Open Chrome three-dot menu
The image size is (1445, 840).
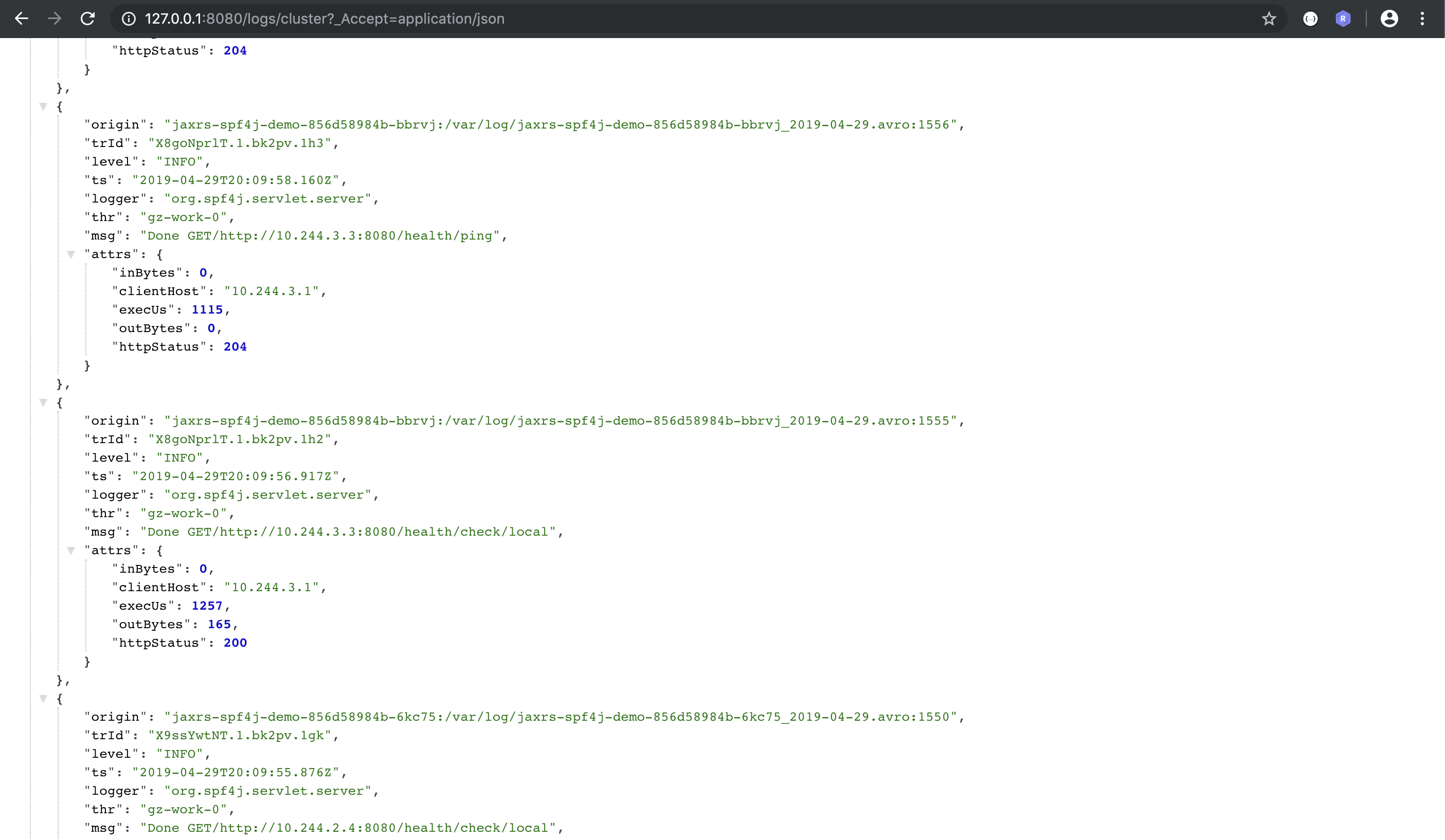[1422, 19]
